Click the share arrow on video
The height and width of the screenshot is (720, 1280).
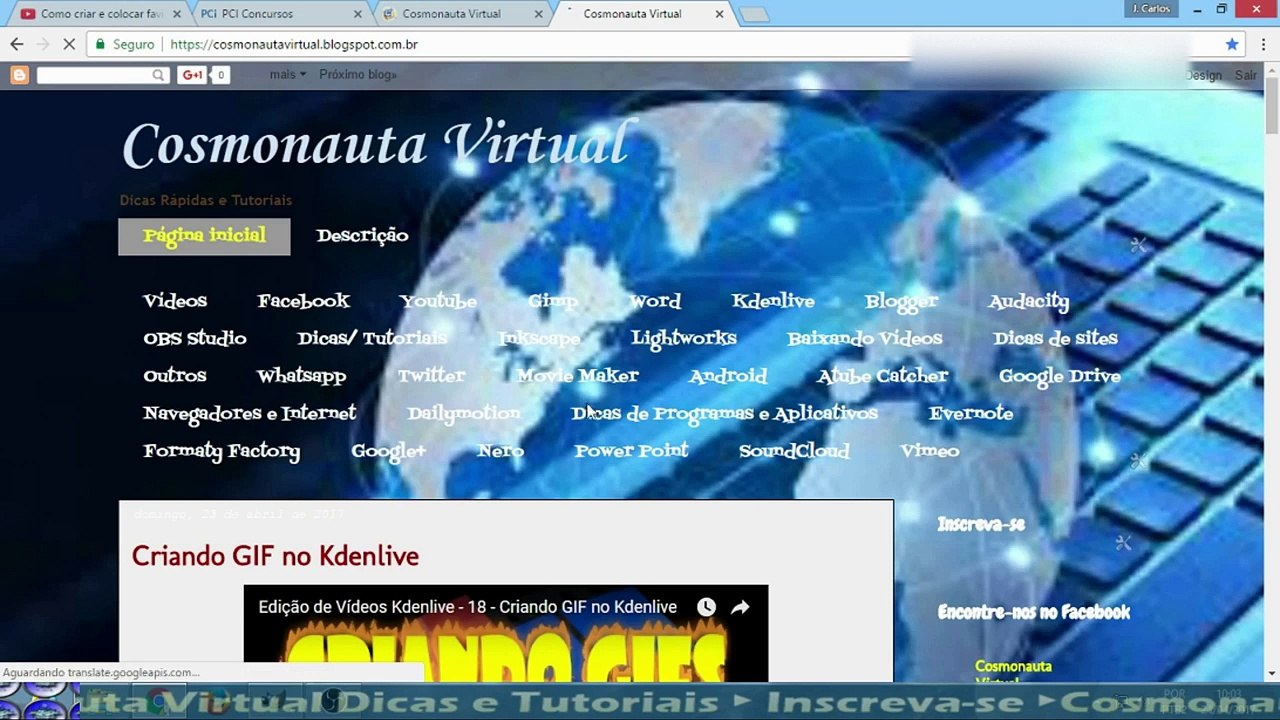click(740, 607)
